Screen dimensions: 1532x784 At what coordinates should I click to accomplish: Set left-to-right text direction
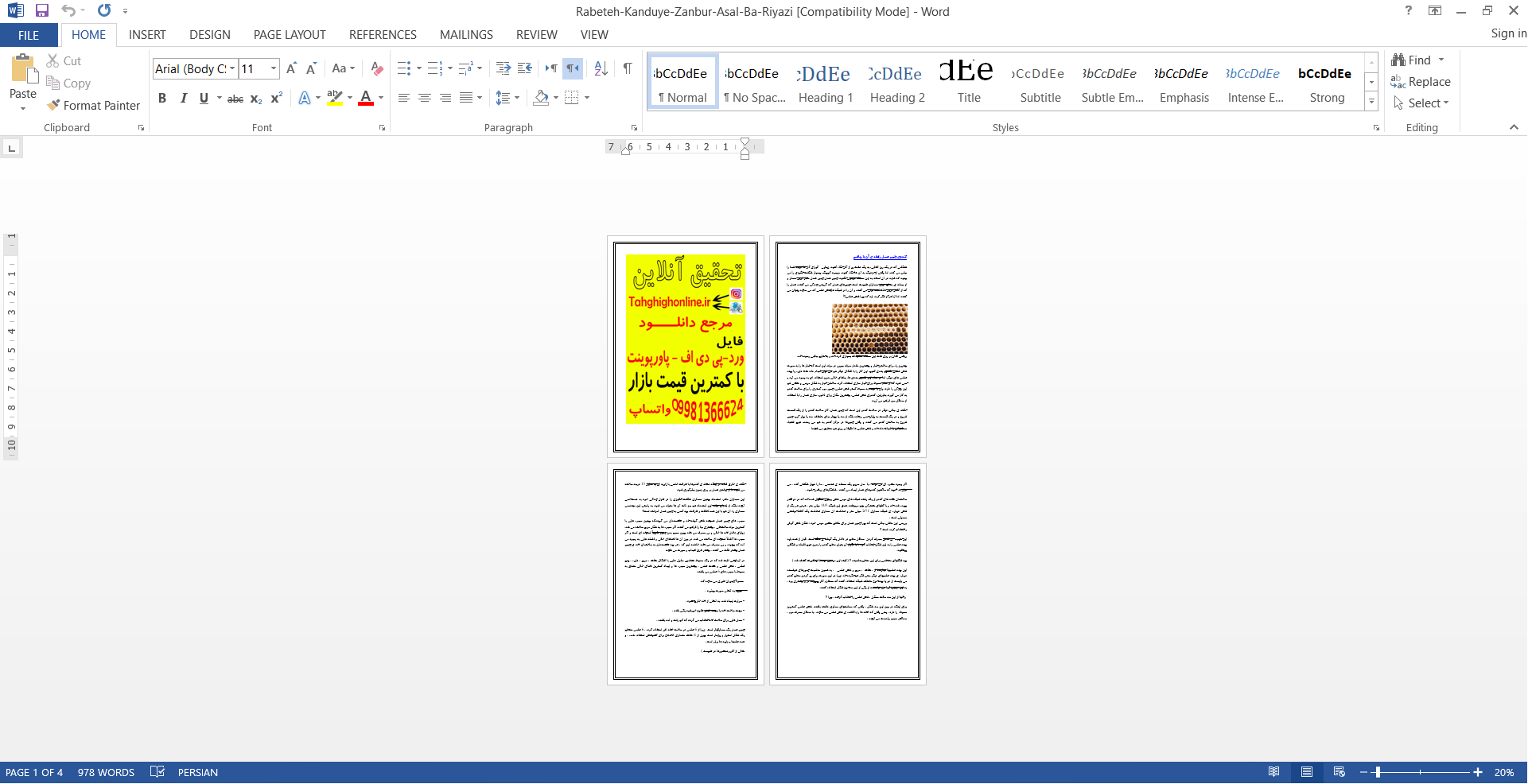551,68
